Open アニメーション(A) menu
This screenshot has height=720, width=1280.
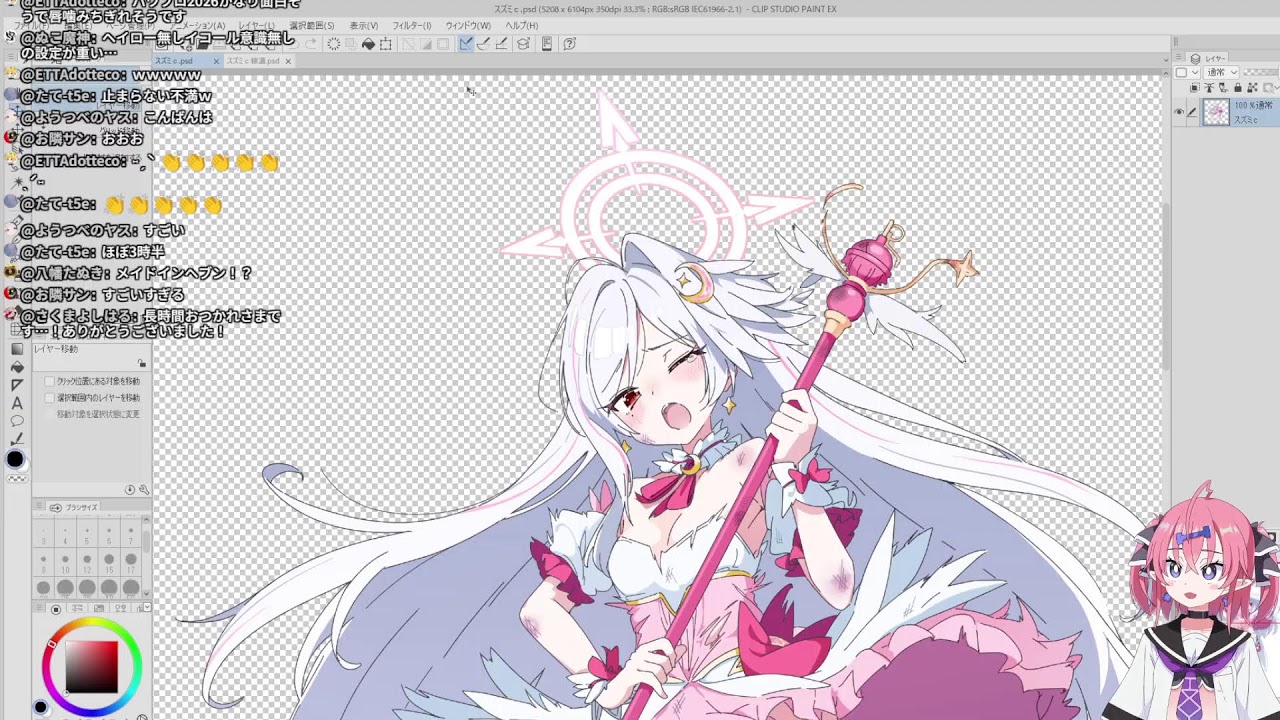(197, 25)
